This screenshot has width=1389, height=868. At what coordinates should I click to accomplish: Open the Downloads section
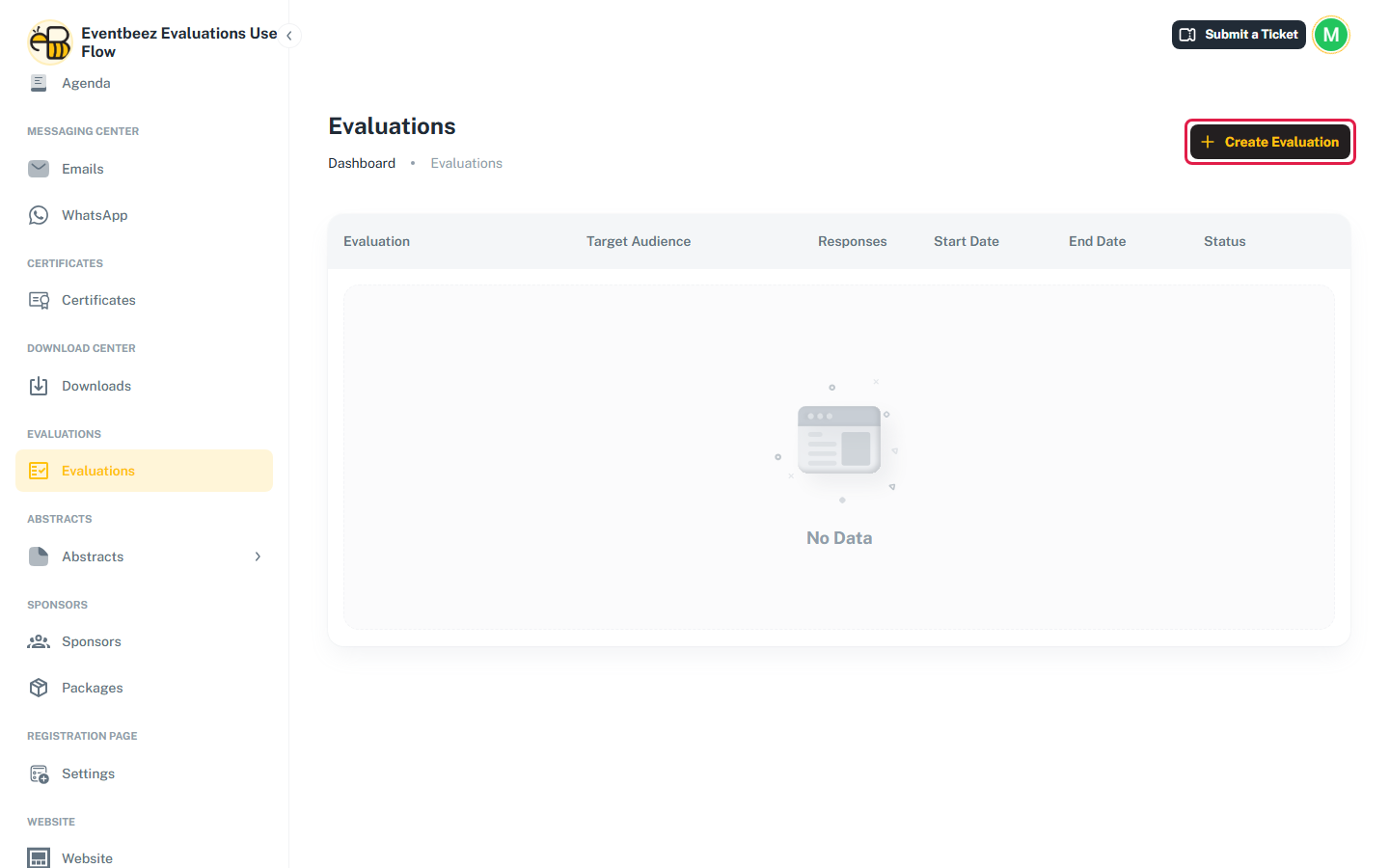(144, 386)
